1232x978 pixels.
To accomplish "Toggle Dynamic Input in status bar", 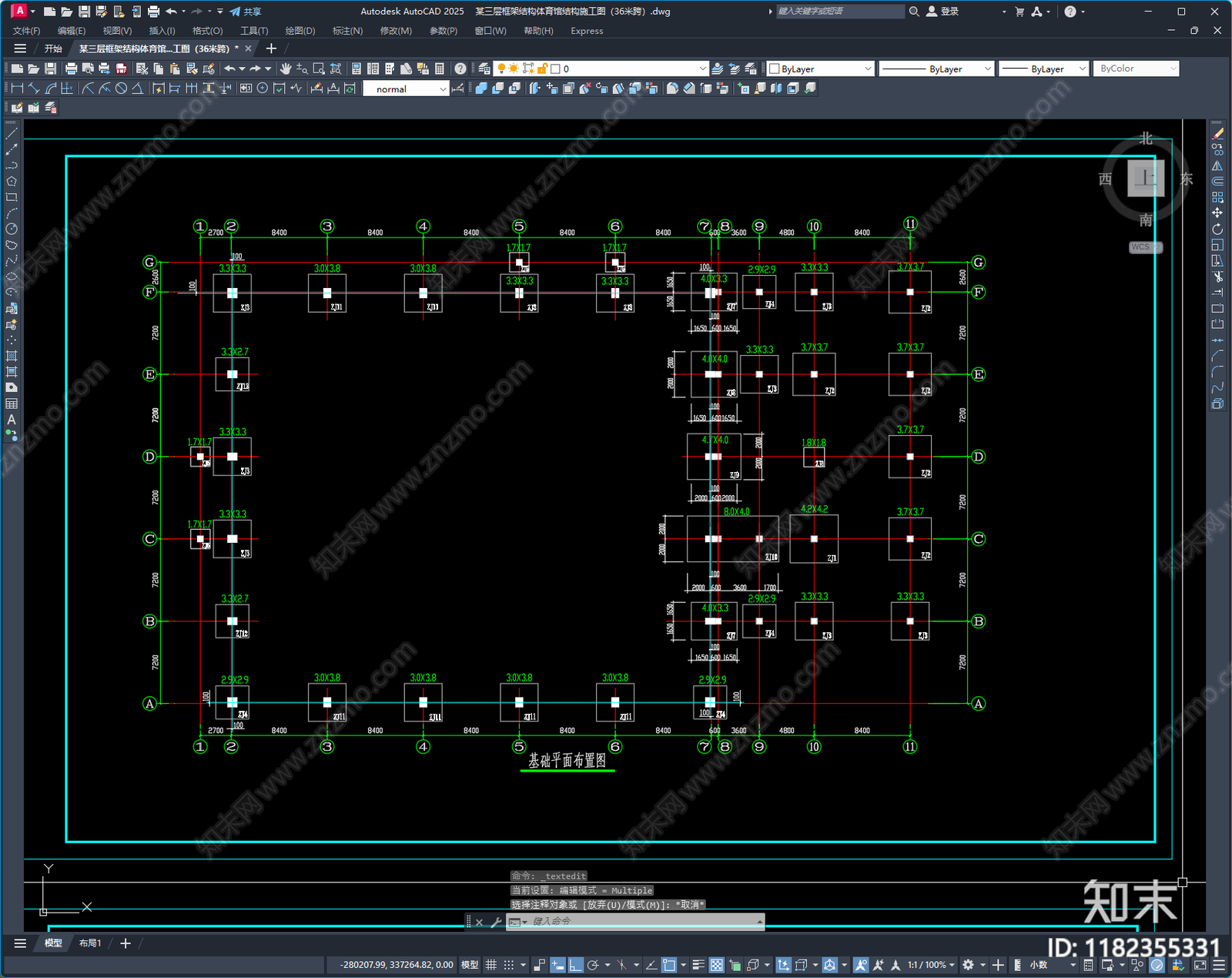I will click(557, 965).
